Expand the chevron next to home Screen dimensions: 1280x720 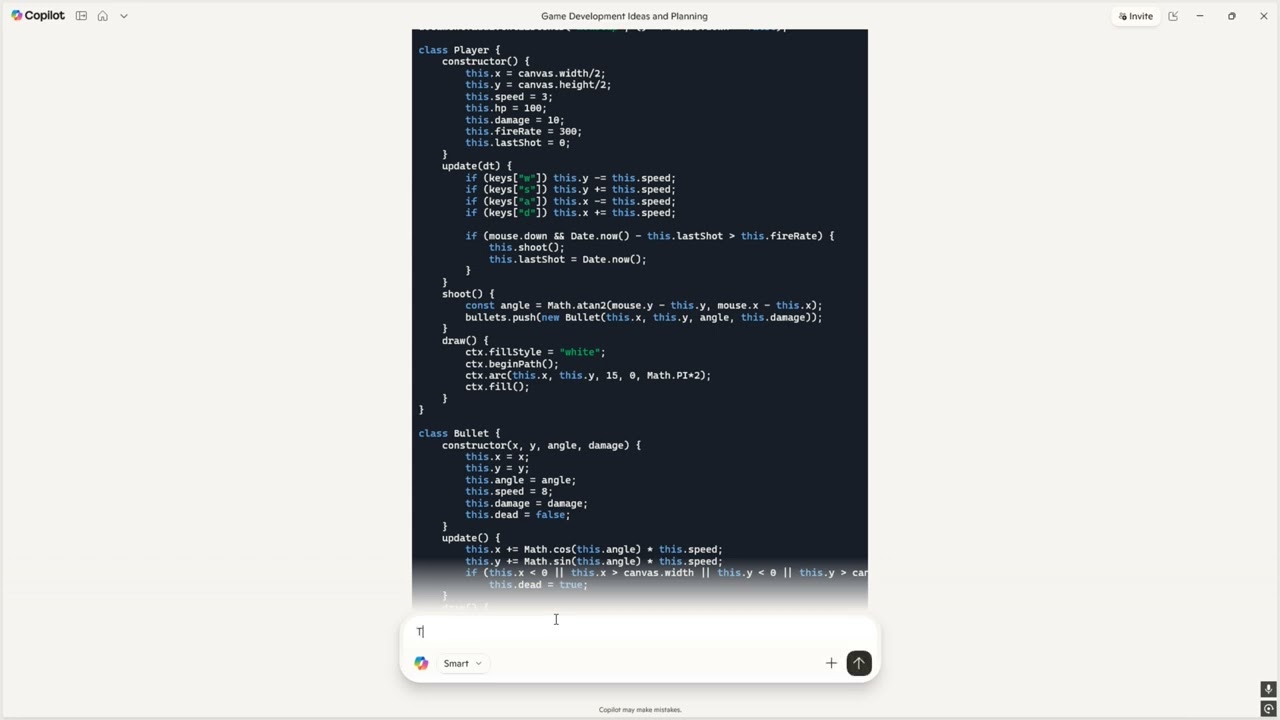pos(124,16)
